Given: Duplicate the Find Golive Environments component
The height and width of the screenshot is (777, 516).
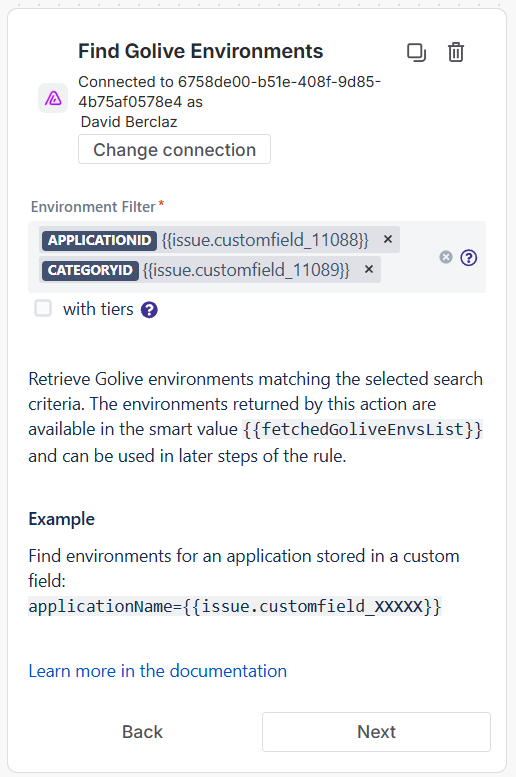Looking at the screenshot, I should pyautogui.click(x=416, y=53).
